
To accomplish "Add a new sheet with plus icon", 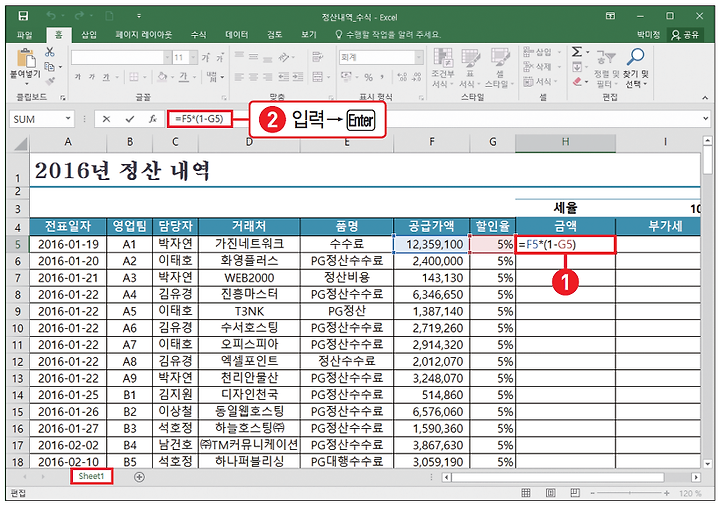I will pyautogui.click(x=139, y=477).
